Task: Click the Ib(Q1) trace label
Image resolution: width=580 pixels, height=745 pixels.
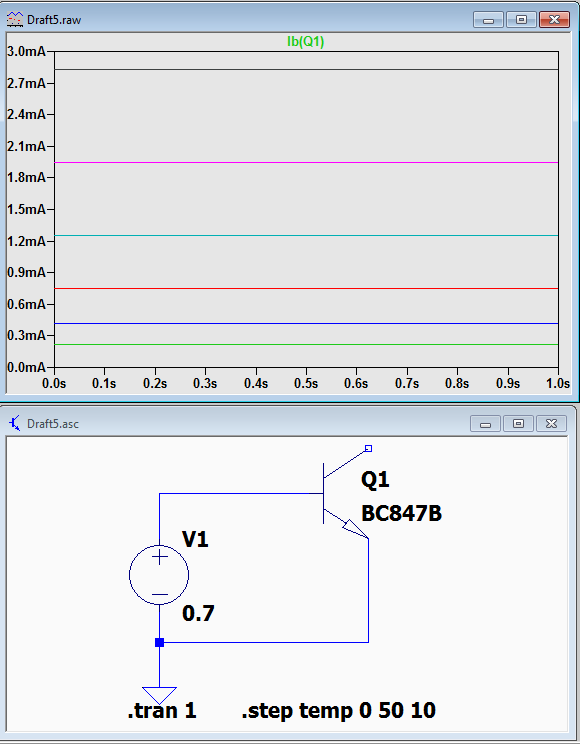Action: pyautogui.click(x=305, y=41)
